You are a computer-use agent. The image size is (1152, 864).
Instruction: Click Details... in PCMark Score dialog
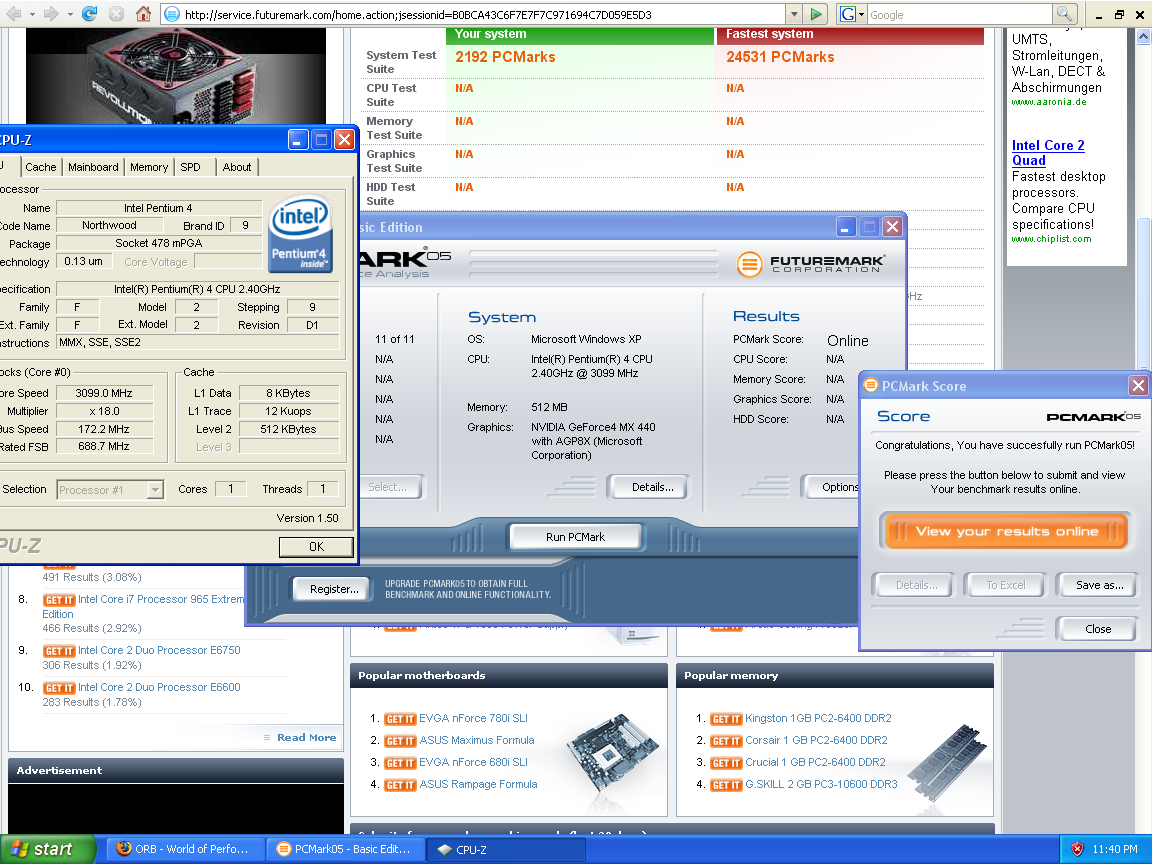pos(916,585)
